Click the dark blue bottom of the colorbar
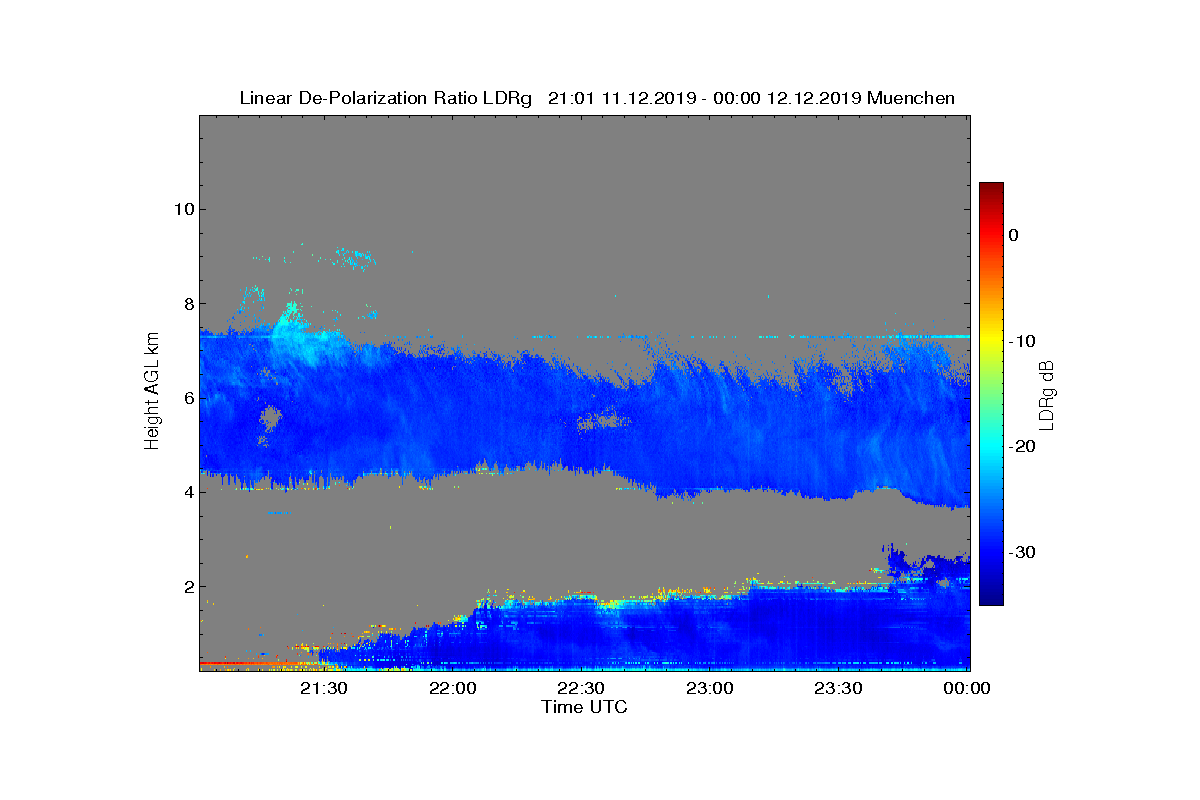The height and width of the screenshot is (800, 1200). (991, 597)
